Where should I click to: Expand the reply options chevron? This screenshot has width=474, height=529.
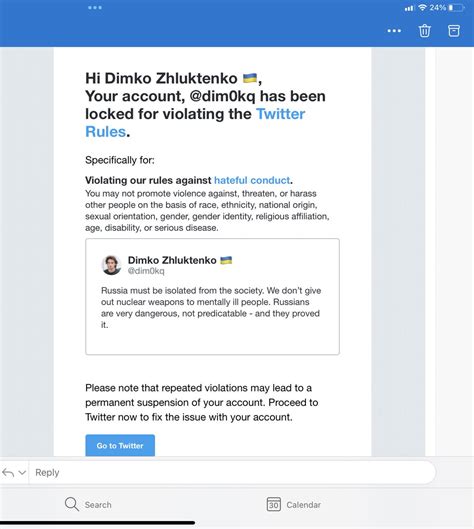point(22,473)
